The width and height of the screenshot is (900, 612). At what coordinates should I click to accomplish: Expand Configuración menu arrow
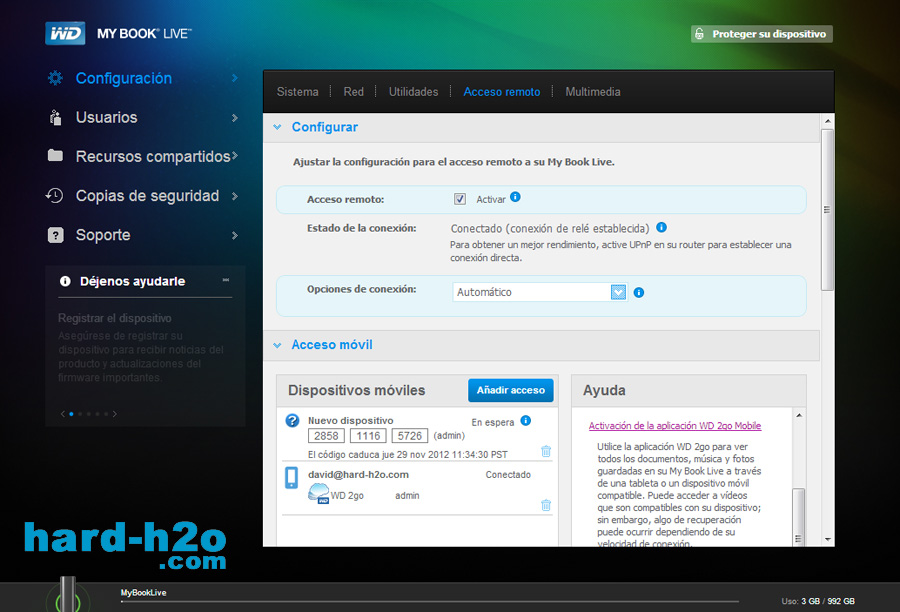[235, 78]
